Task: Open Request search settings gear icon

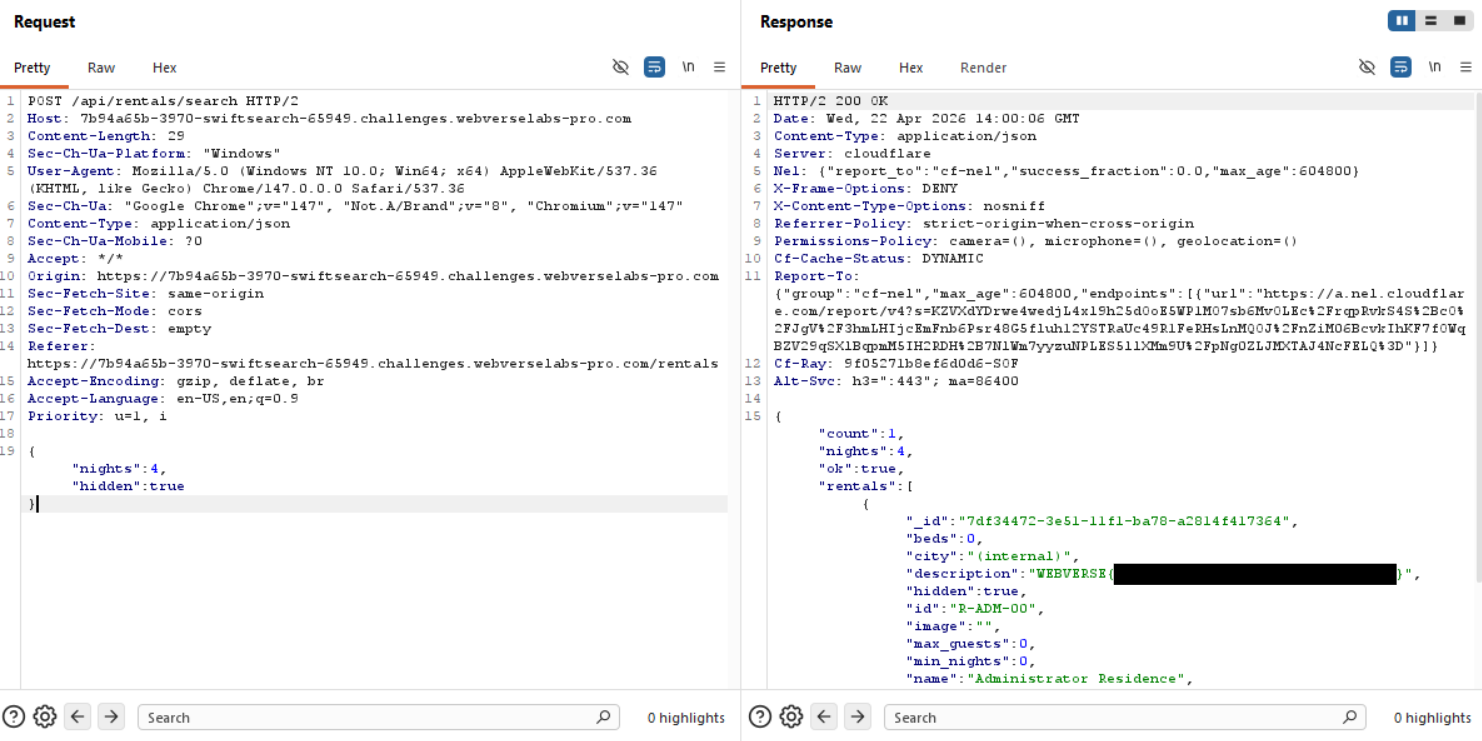Action: (x=44, y=717)
